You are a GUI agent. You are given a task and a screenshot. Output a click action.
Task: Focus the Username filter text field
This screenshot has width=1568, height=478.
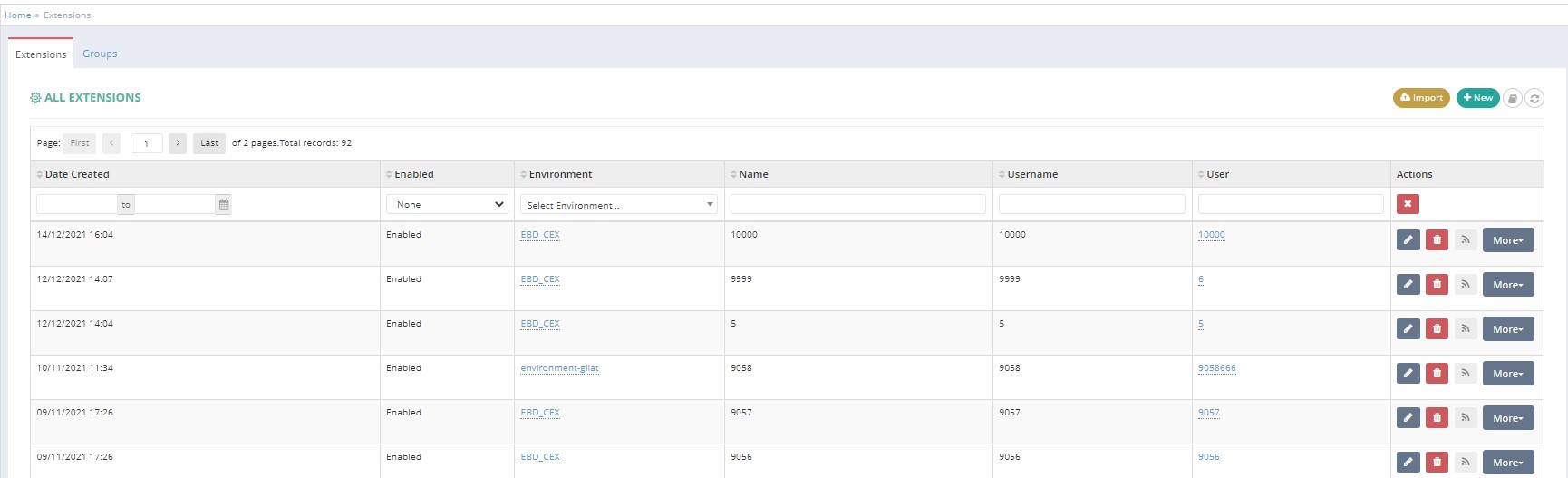1092,204
